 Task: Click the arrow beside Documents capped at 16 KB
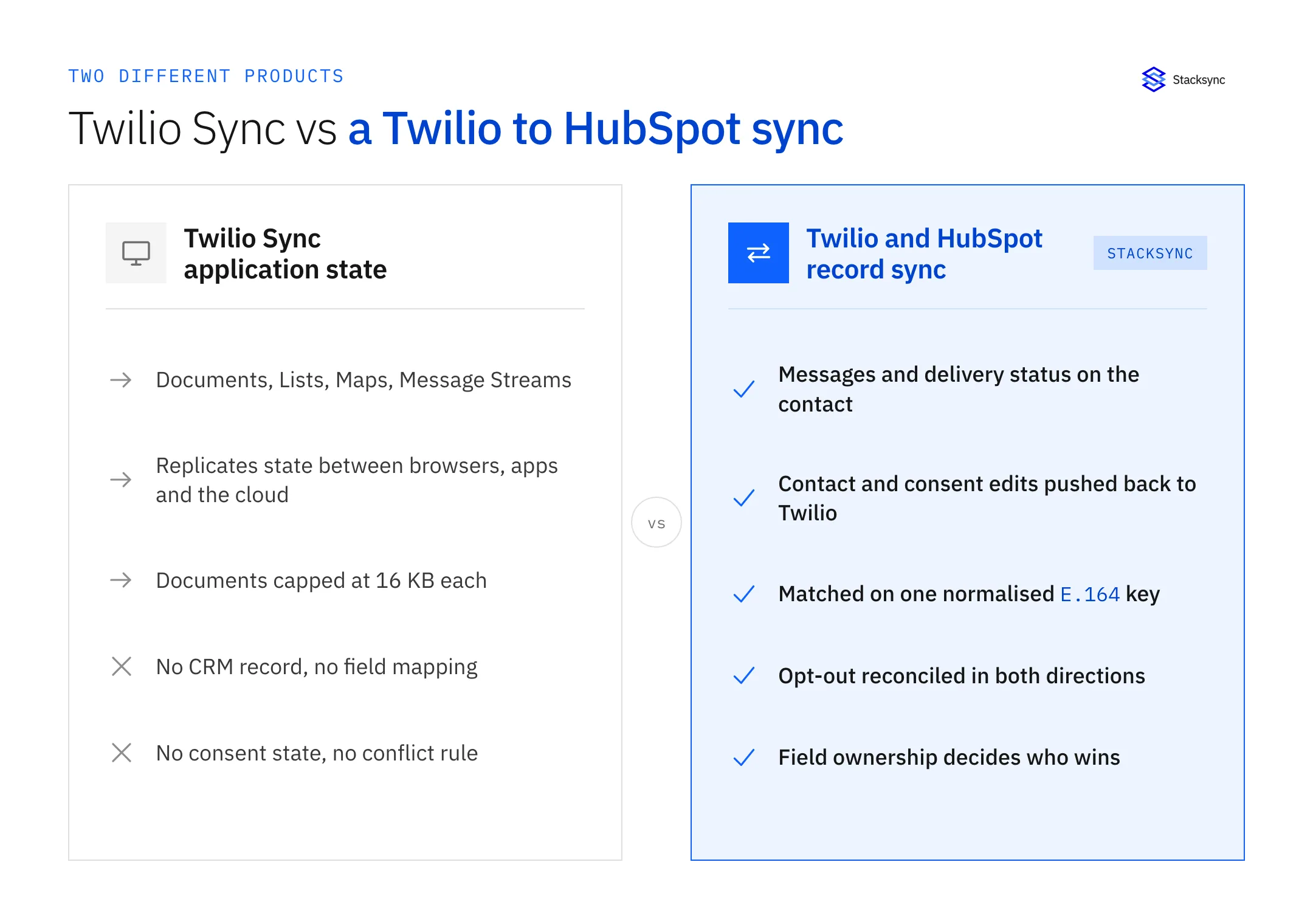pyautogui.click(x=121, y=580)
